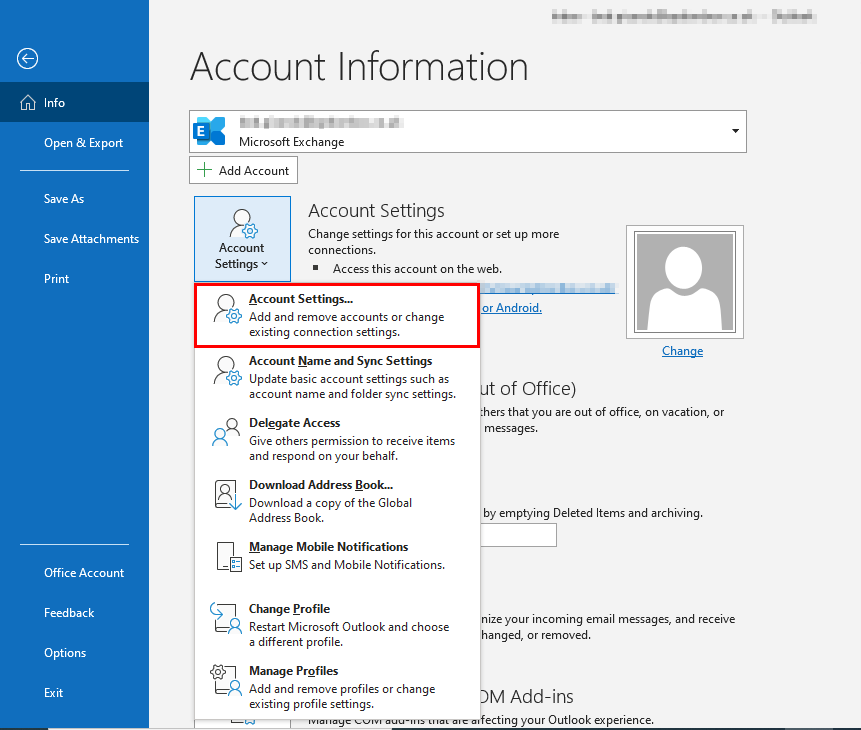Open the Print page
The width and height of the screenshot is (861, 730).
(x=74, y=279)
